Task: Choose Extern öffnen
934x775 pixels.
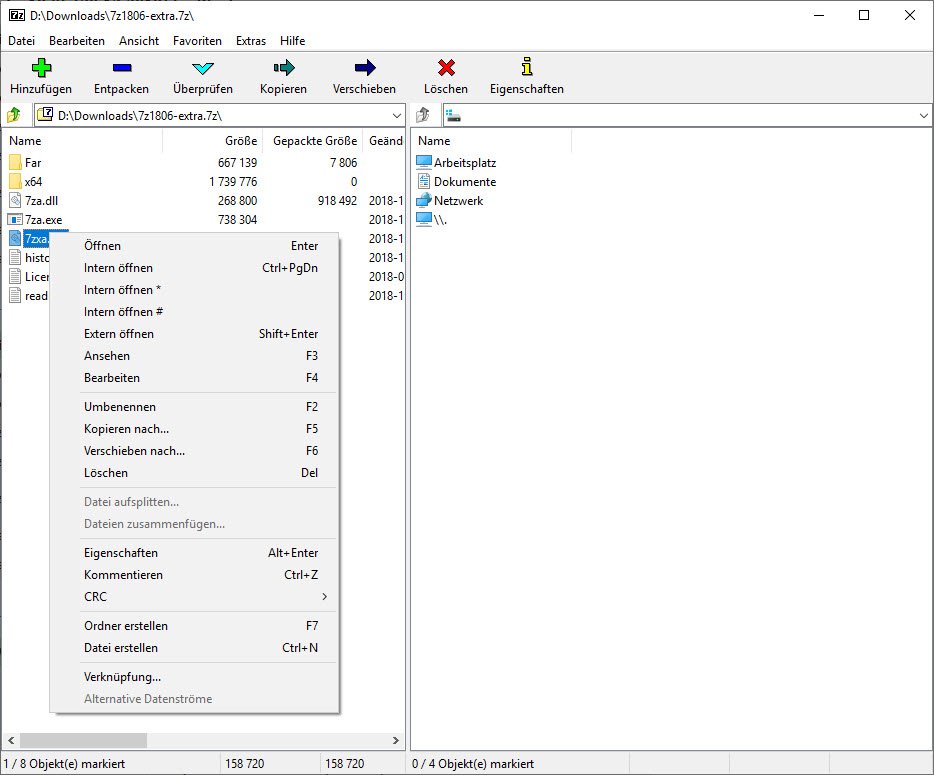Action: click(195, 334)
